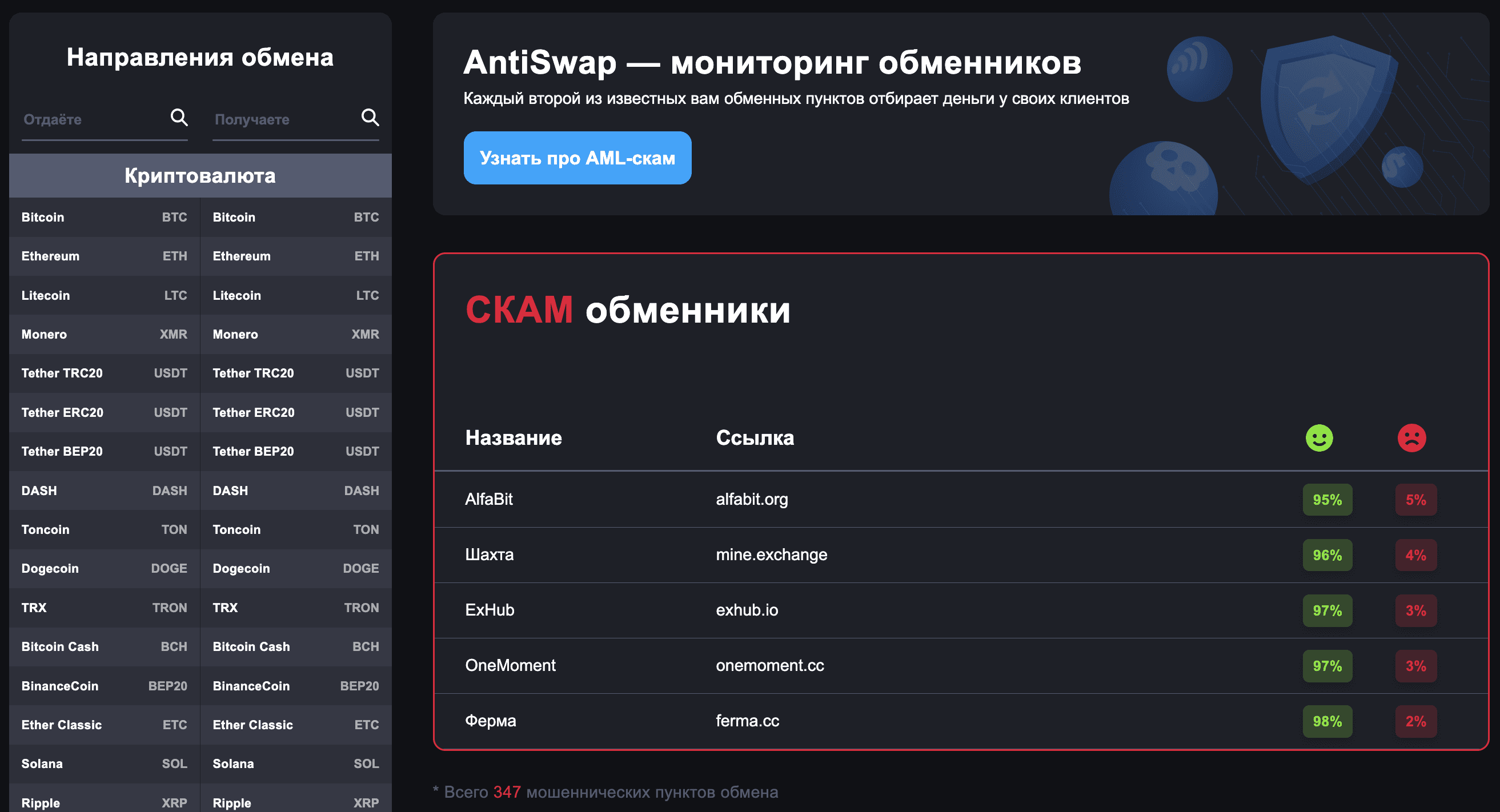
Task: Open the OneMoment exchanger row
Action: [x=510, y=665]
